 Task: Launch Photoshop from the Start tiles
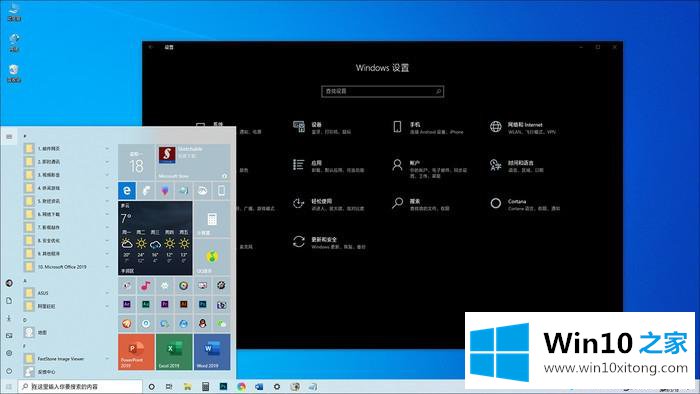203,304
